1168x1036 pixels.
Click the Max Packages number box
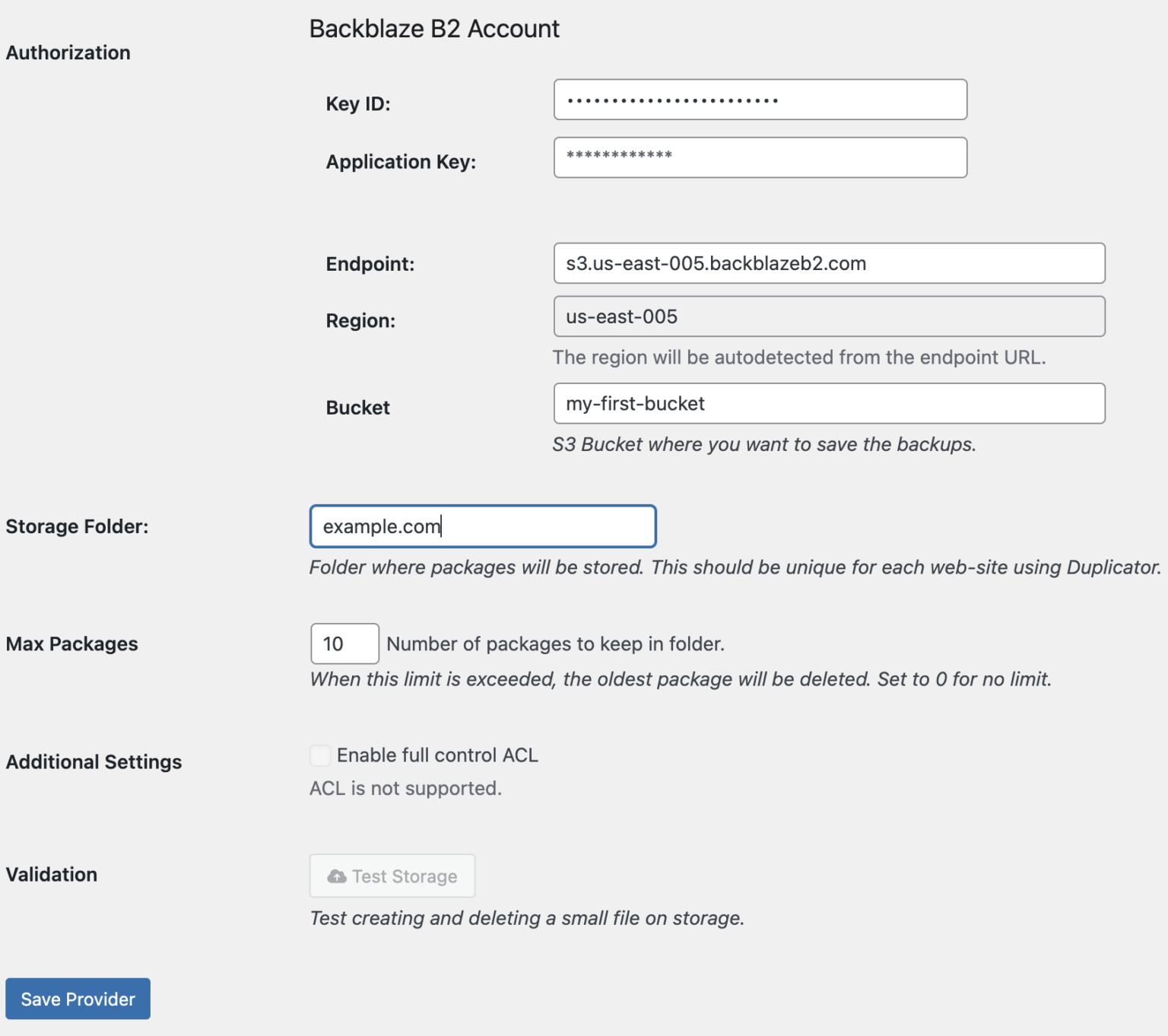[344, 644]
